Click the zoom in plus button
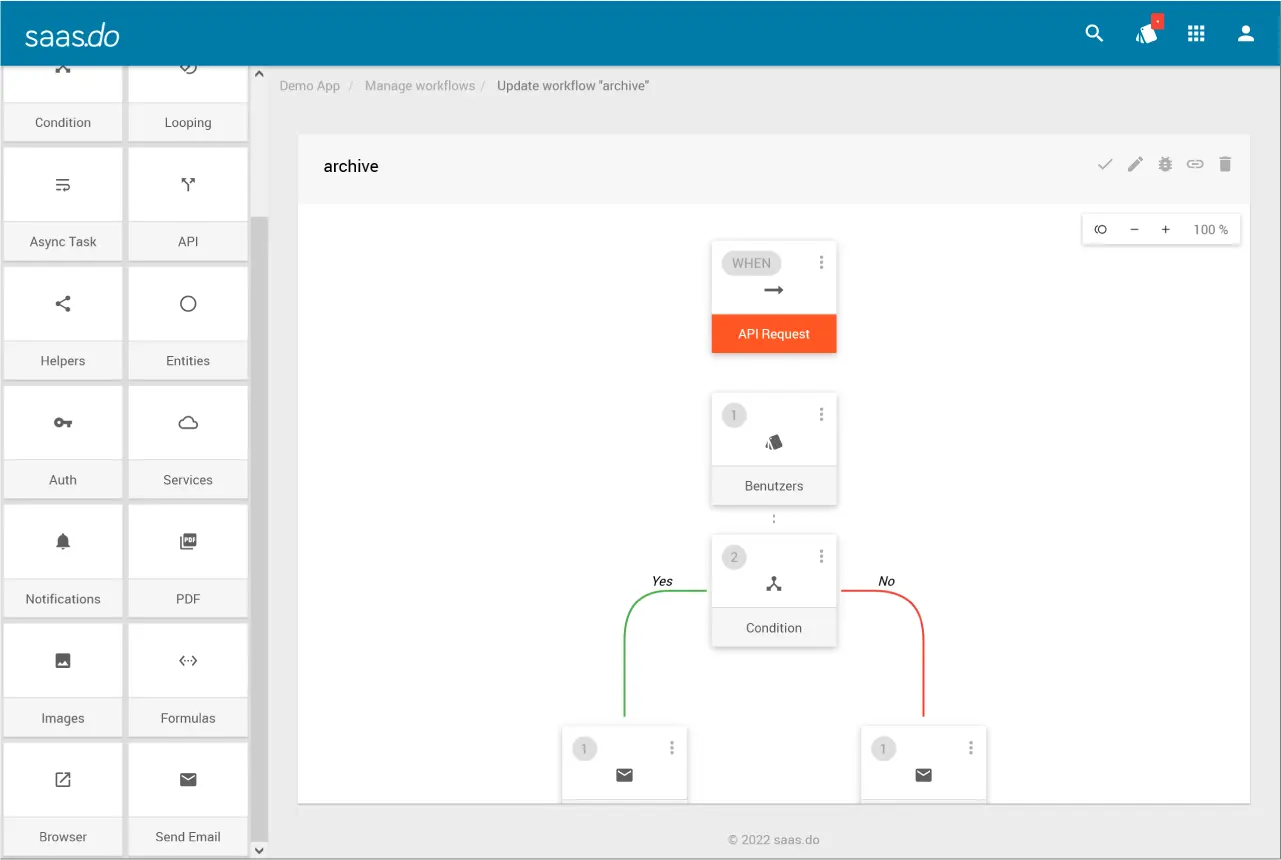1281x860 pixels. click(x=1165, y=230)
